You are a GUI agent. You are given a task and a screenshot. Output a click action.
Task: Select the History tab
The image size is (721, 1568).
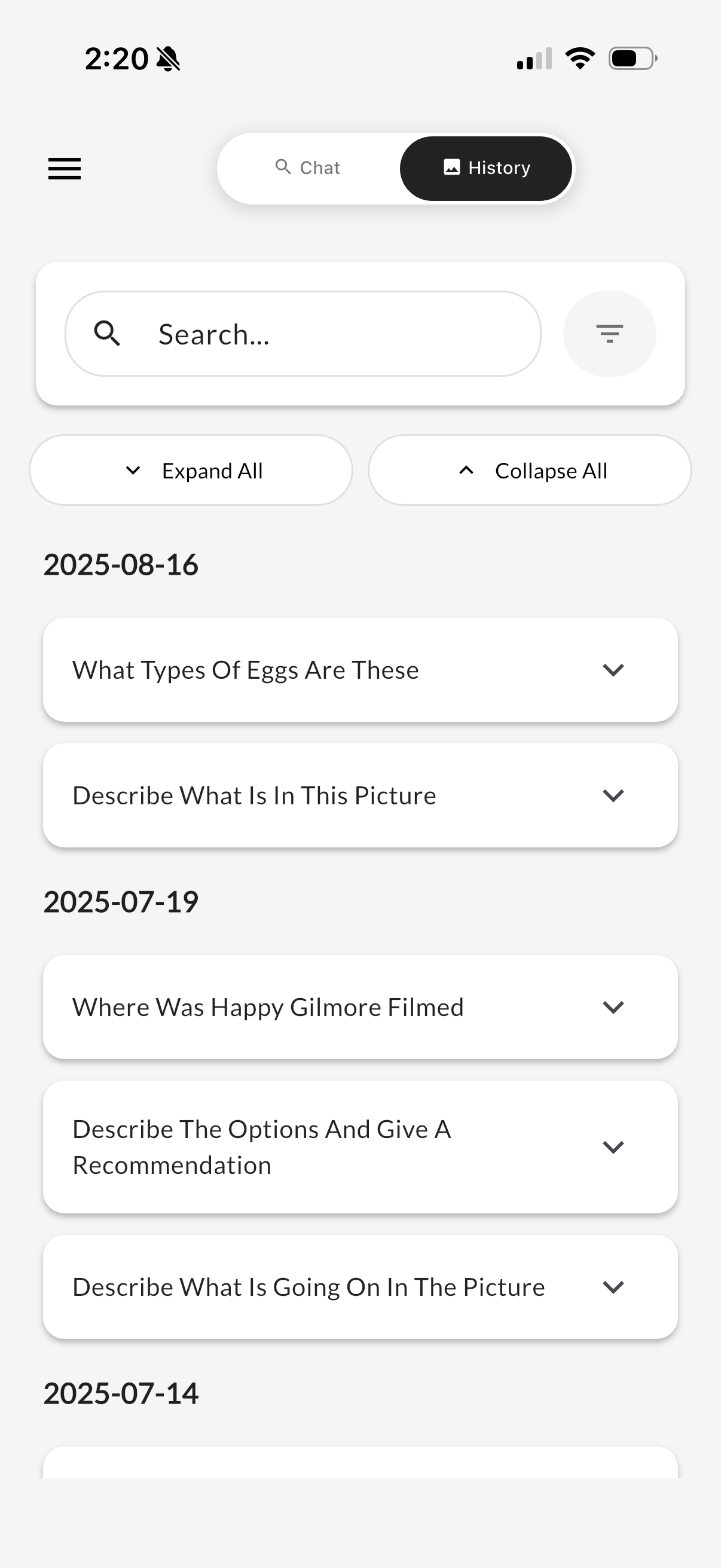(x=485, y=168)
